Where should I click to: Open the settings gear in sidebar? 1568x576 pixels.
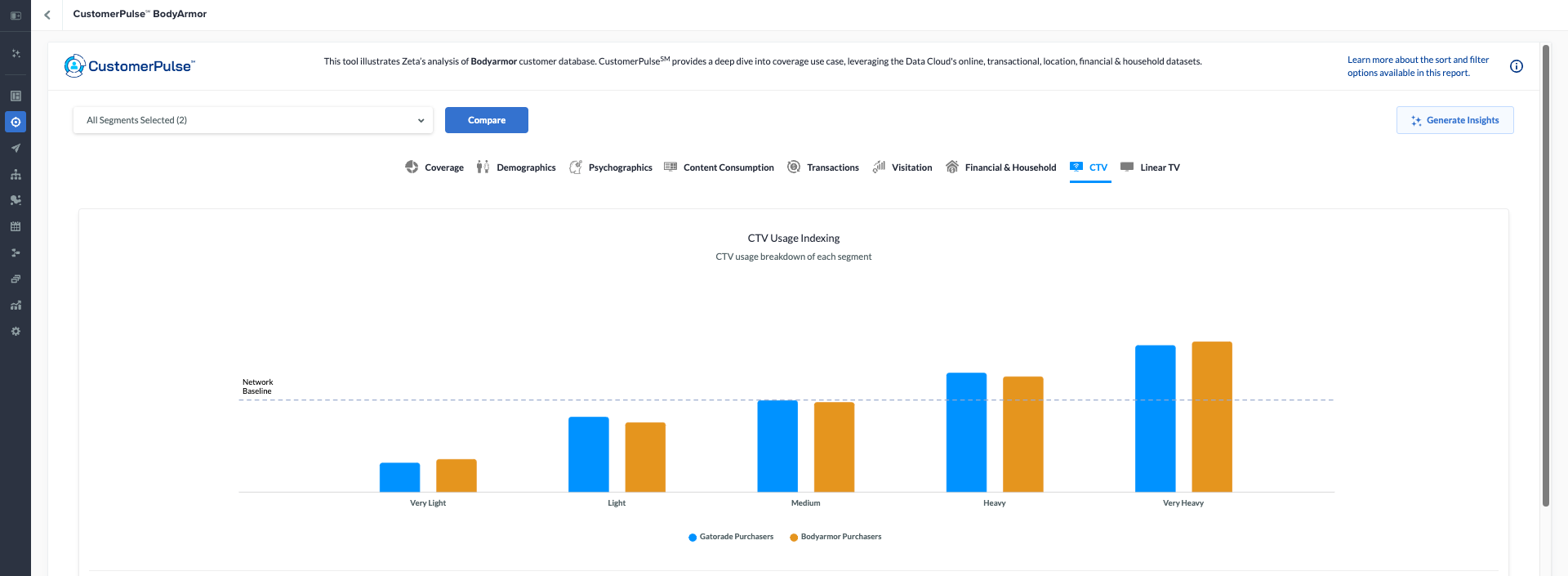[16, 331]
